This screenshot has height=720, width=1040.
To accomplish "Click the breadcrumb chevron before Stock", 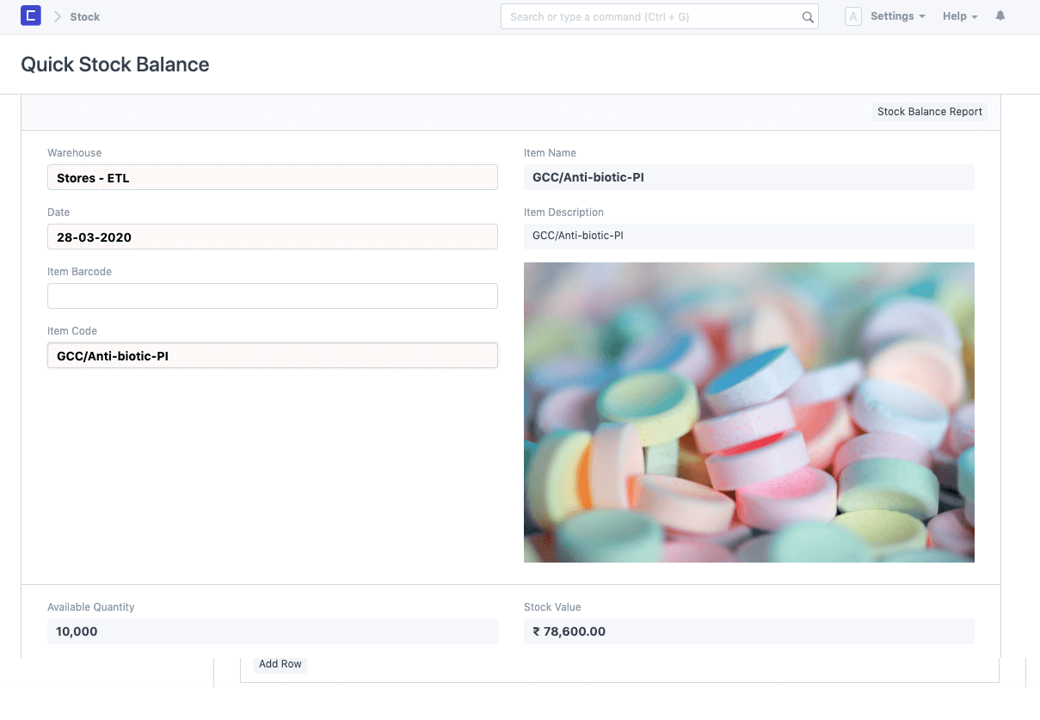I will tap(57, 17).
